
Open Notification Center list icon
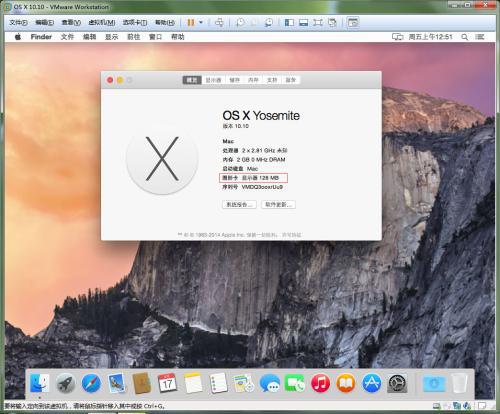click(x=480, y=37)
